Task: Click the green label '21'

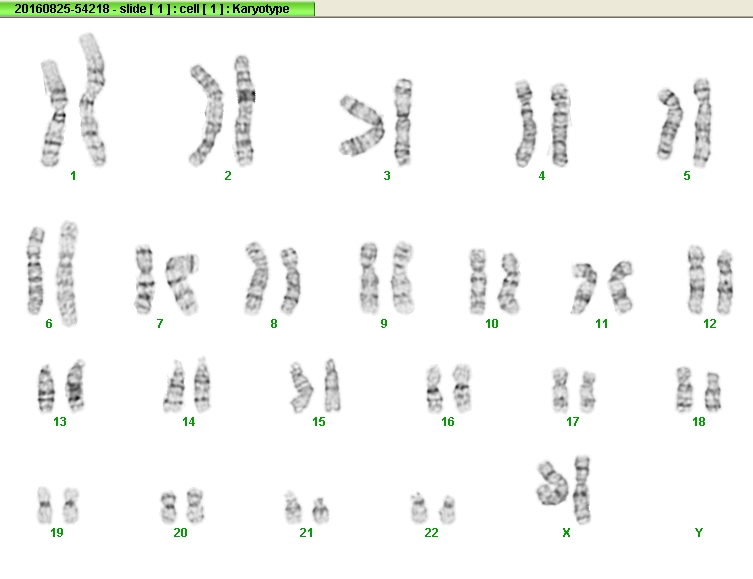Action: [x=306, y=532]
